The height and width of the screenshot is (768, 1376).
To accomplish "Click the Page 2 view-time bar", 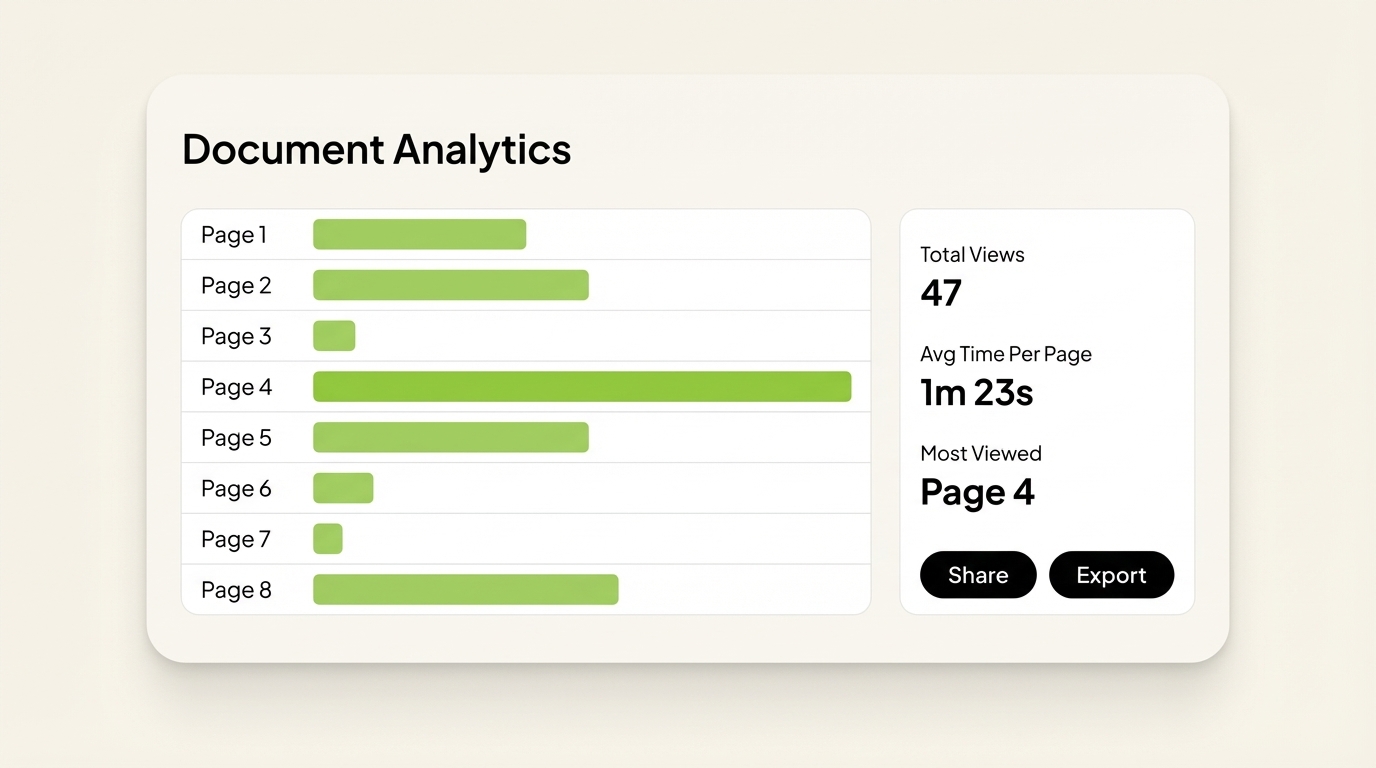I will pos(450,284).
